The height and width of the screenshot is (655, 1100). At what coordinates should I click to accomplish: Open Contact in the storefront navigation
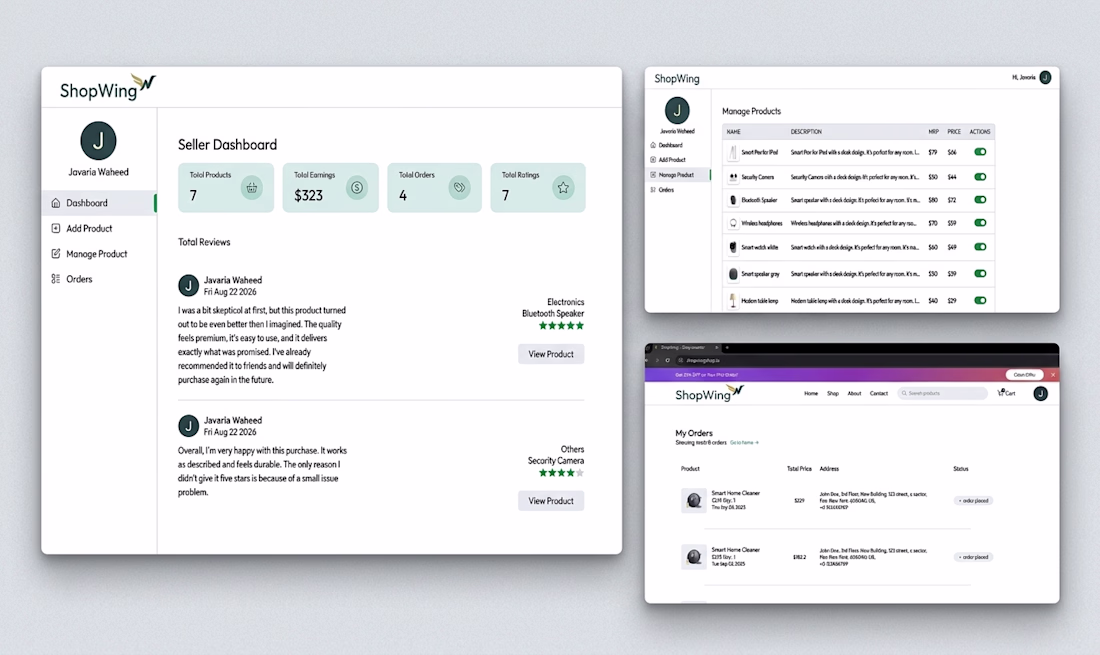click(879, 393)
